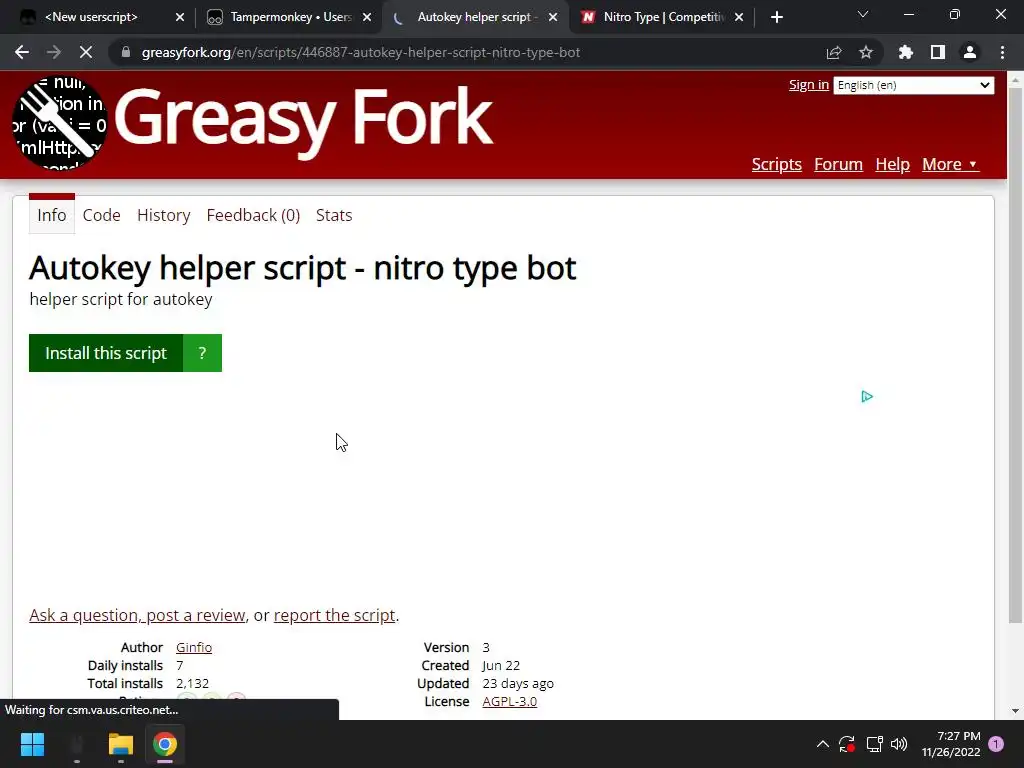
Task: Open the Help navigation link
Action: (x=892, y=164)
